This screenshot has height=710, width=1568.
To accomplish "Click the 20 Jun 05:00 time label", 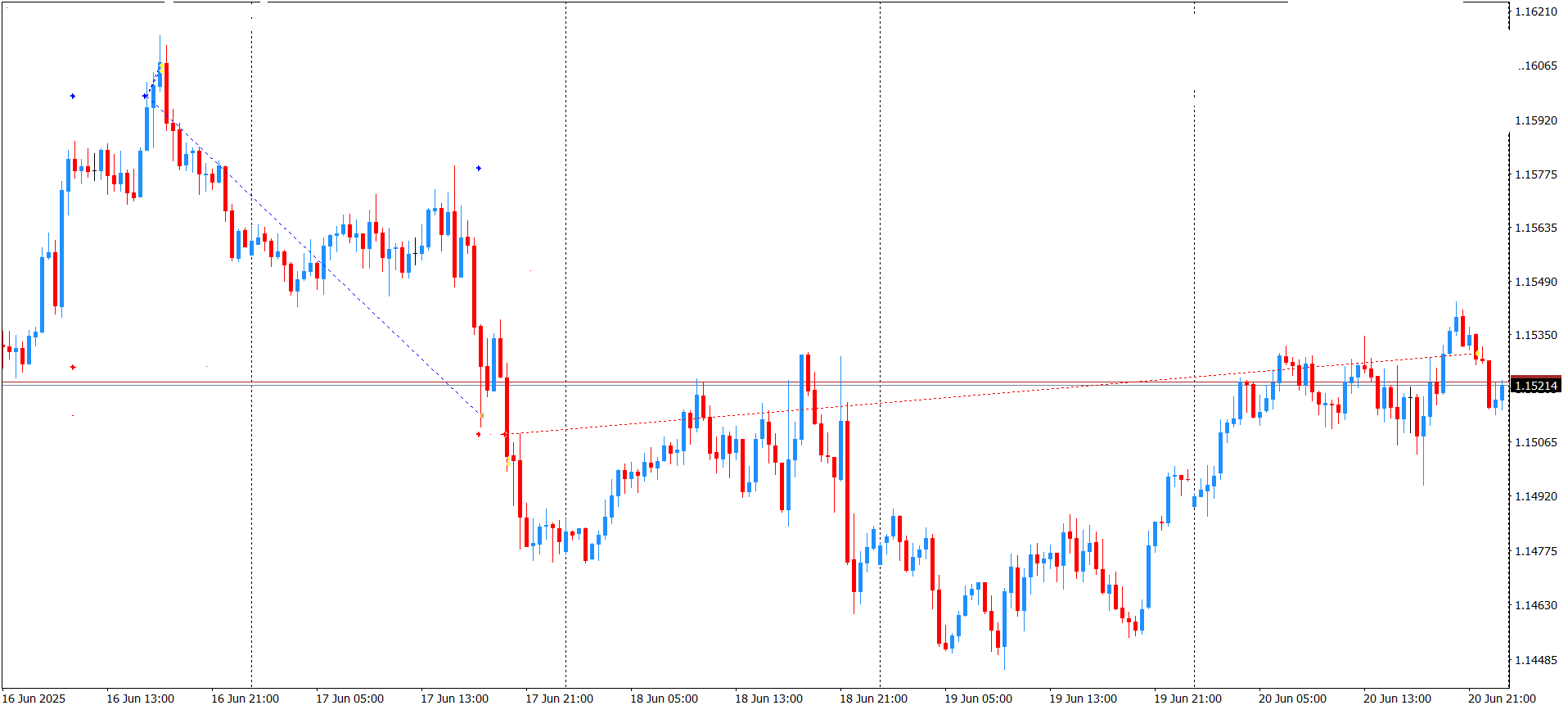I will click(x=1293, y=699).
